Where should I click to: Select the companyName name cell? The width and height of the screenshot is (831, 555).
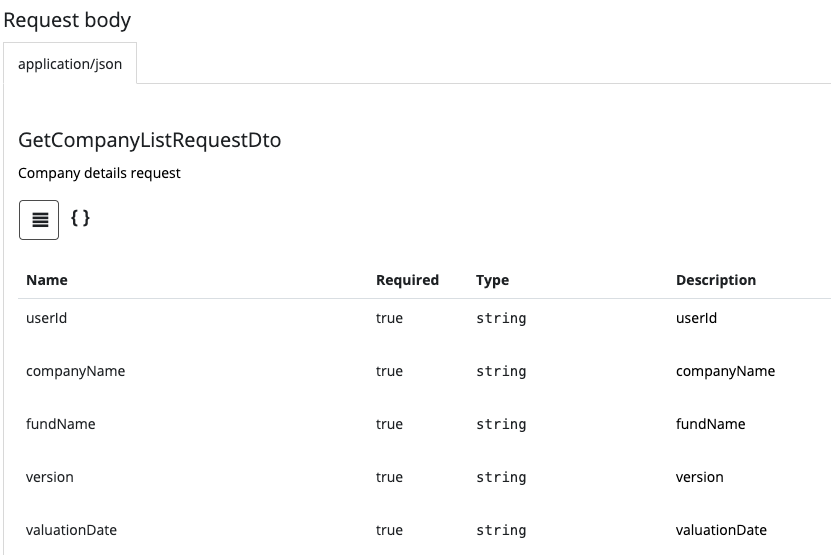[x=75, y=371]
